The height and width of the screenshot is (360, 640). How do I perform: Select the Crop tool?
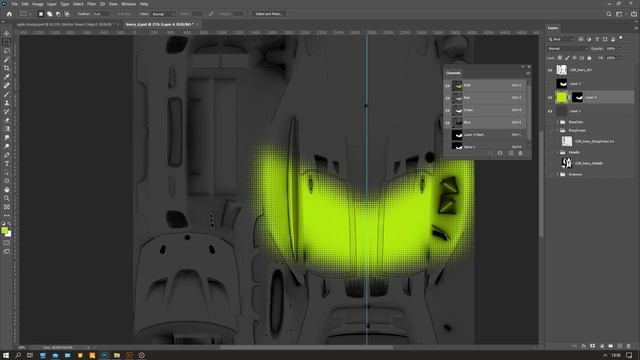click(x=7, y=68)
